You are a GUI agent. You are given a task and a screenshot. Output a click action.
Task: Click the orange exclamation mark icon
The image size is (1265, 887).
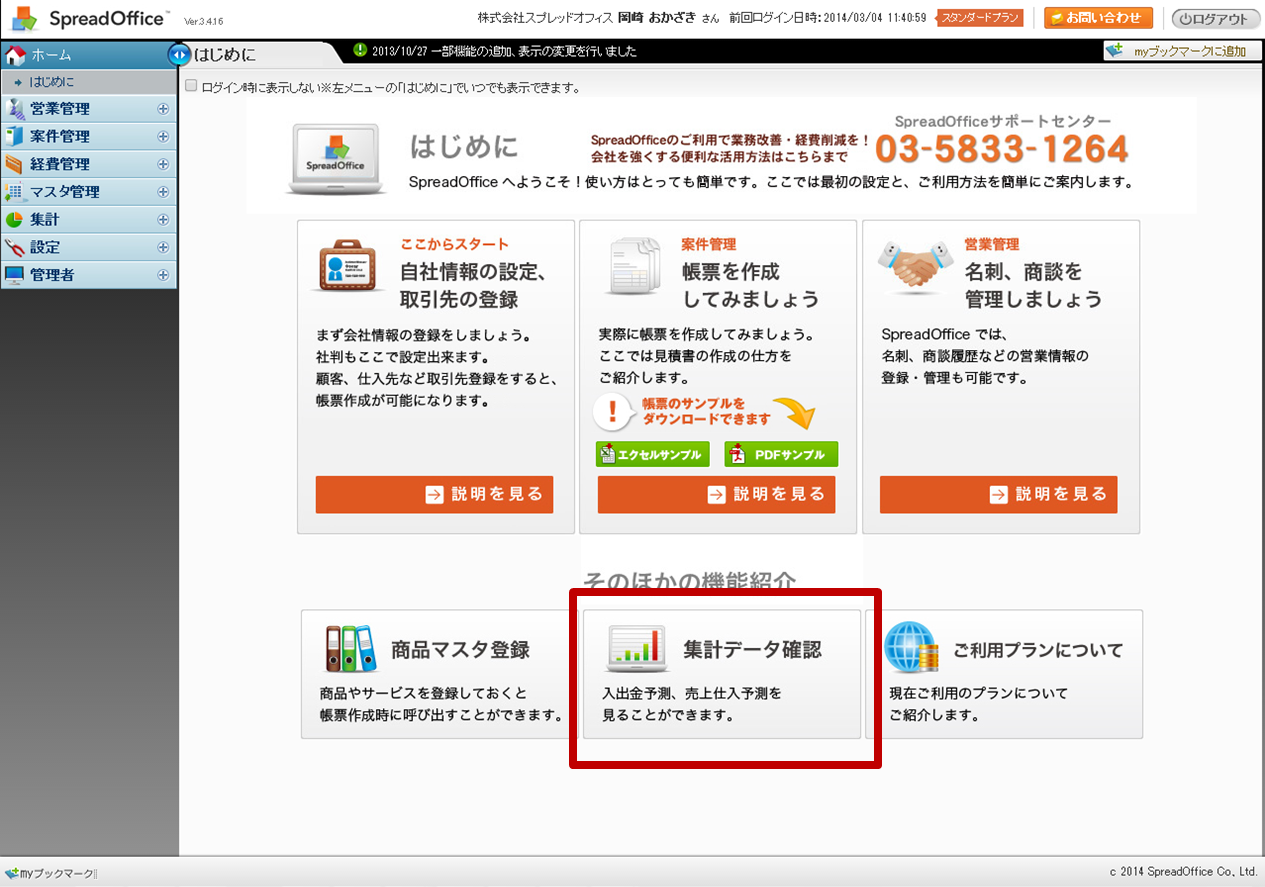[612, 411]
